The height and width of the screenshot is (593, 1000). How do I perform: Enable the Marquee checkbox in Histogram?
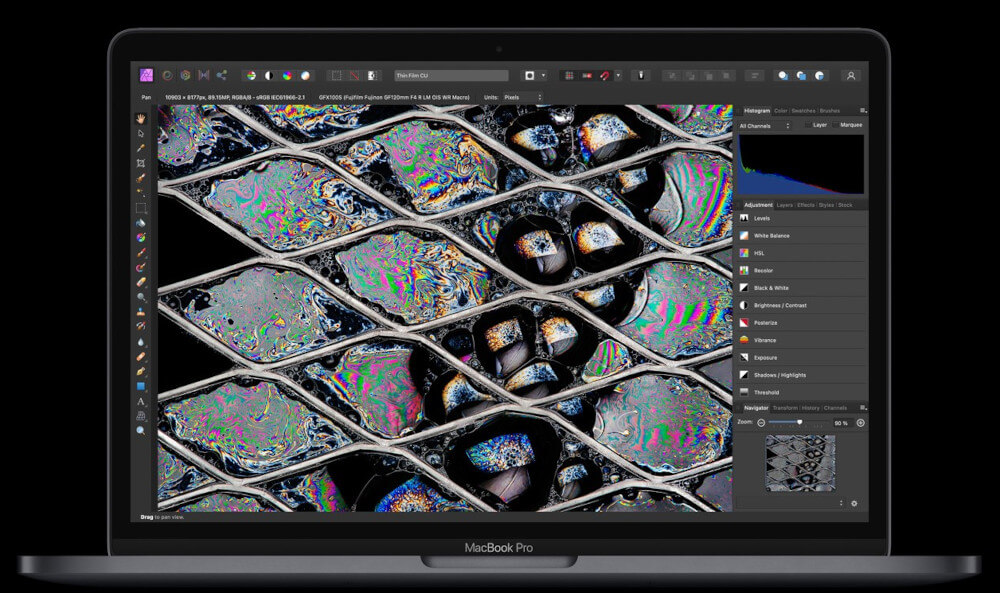[835, 125]
